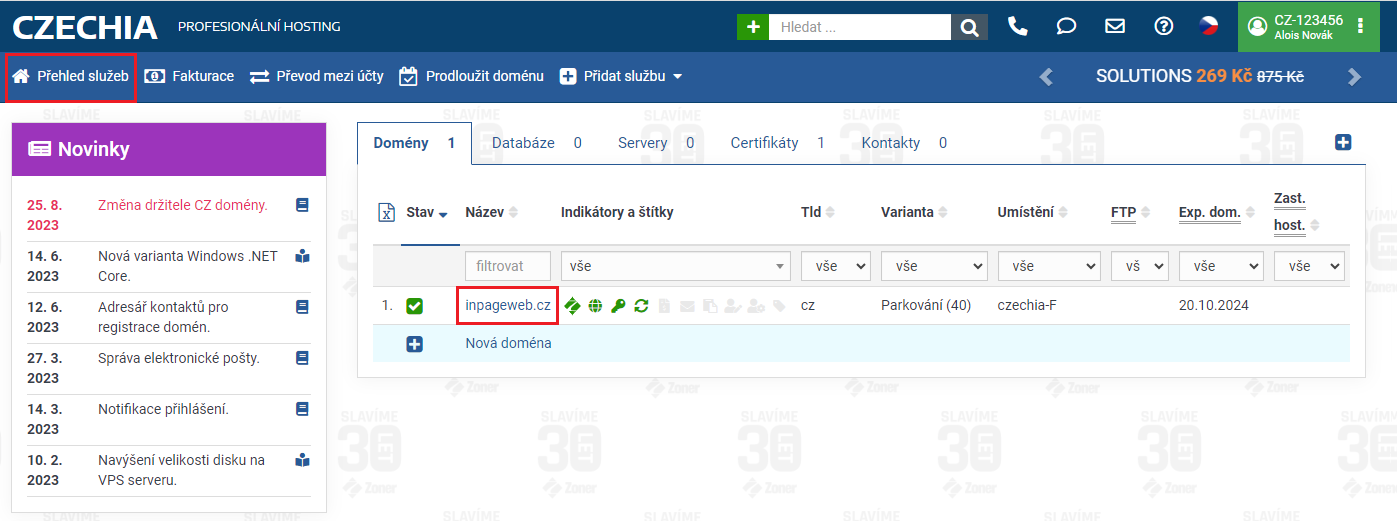Show next promo offer with right arrow
The height and width of the screenshot is (521, 1397).
click(x=1354, y=76)
